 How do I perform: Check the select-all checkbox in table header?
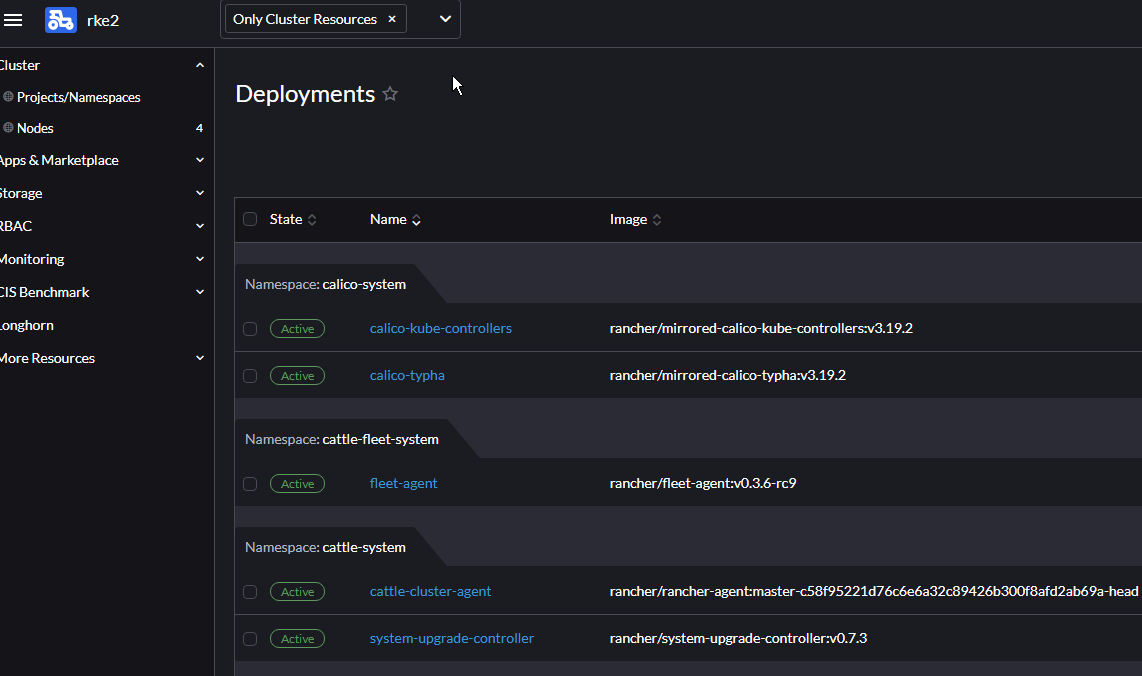point(250,218)
